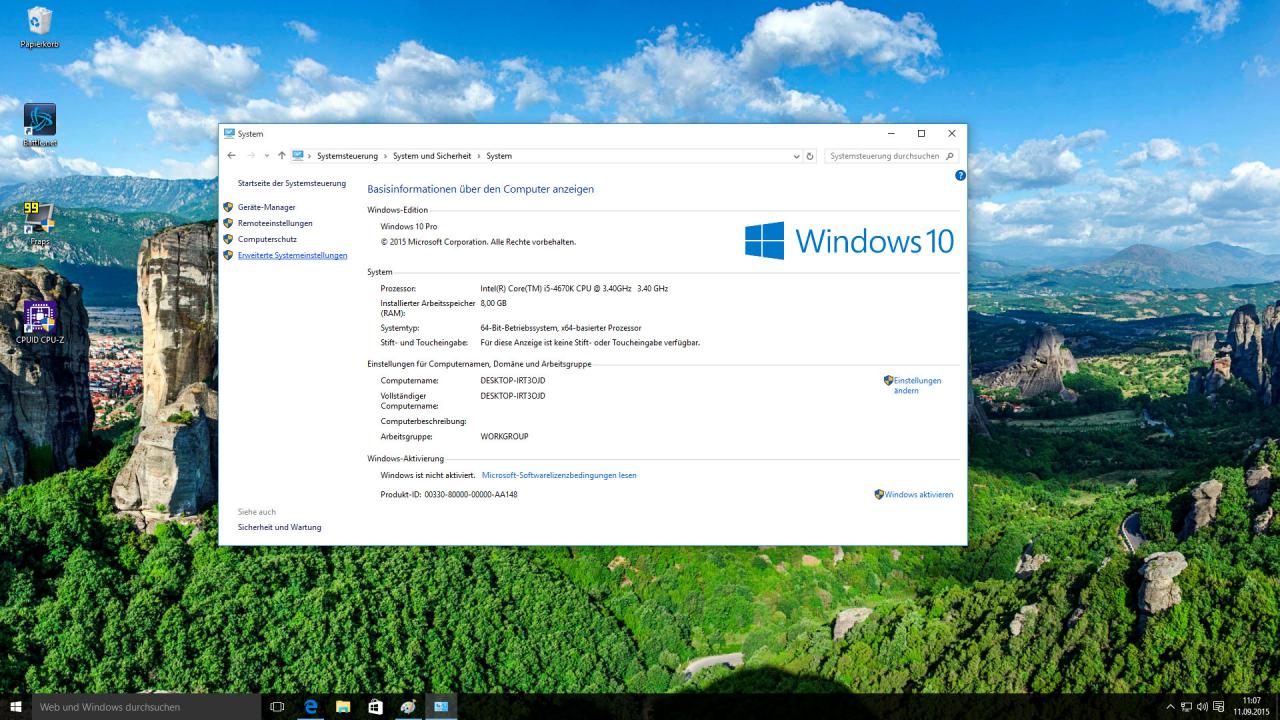Click Einstellungen ändern for computer name
The height and width of the screenshot is (720, 1280).
point(917,385)
